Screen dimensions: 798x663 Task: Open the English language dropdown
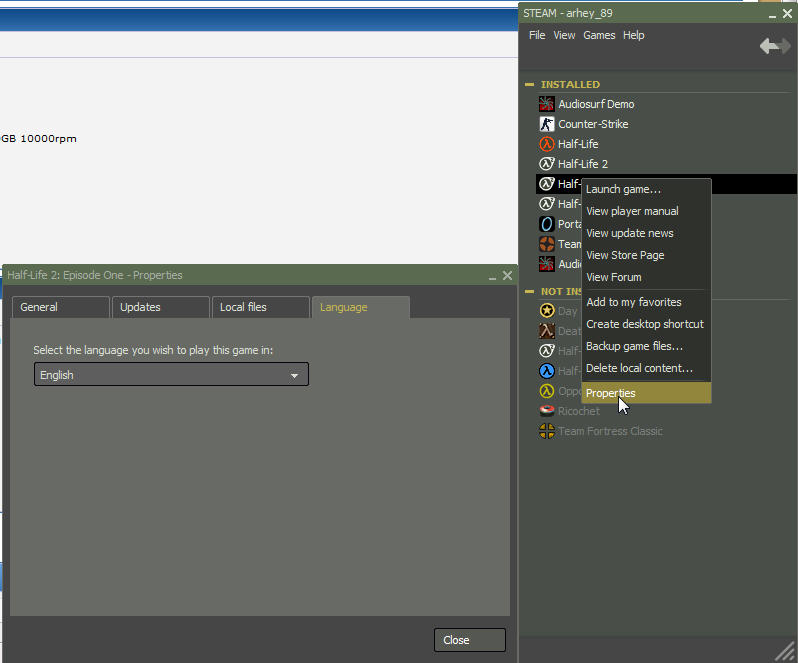click(x=171, y=374)
